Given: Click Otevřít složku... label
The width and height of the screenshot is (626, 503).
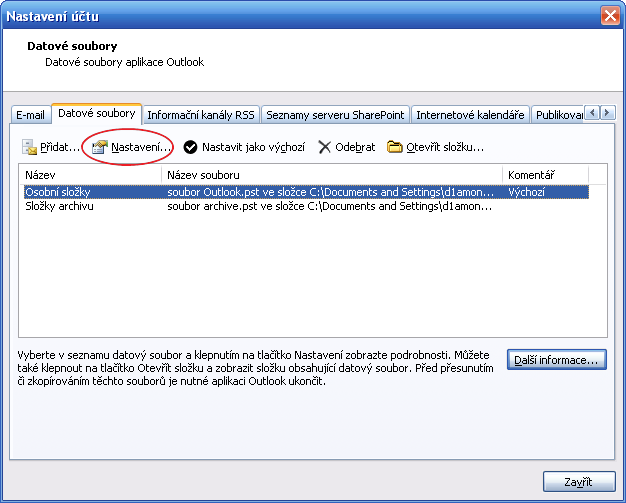Looking at the screenshot, I should 445,147.
